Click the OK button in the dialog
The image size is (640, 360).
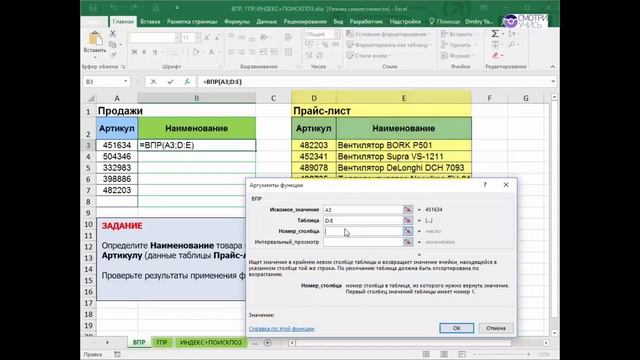(457, 328)
